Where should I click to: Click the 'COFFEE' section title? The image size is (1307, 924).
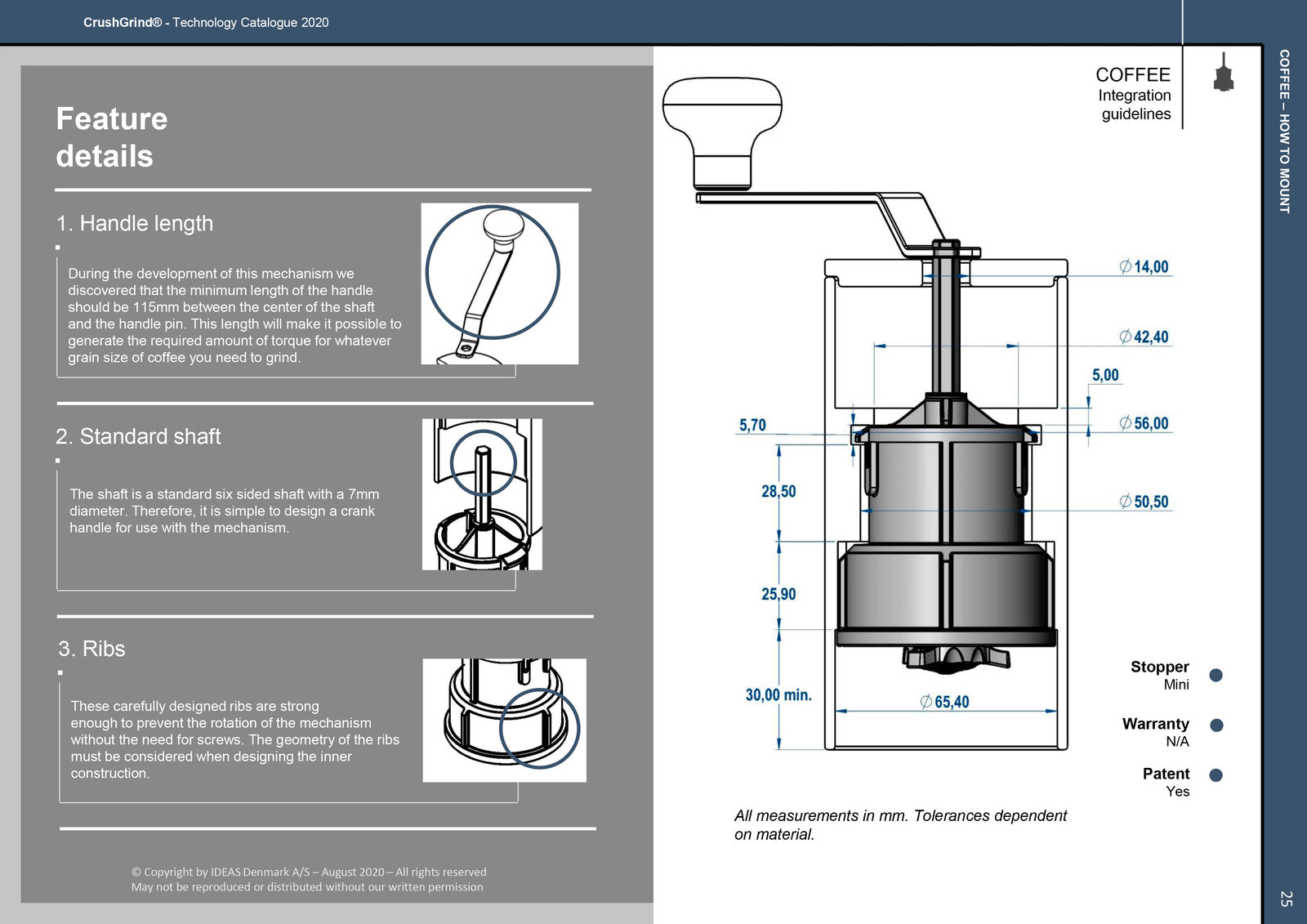coord(1133,74)
